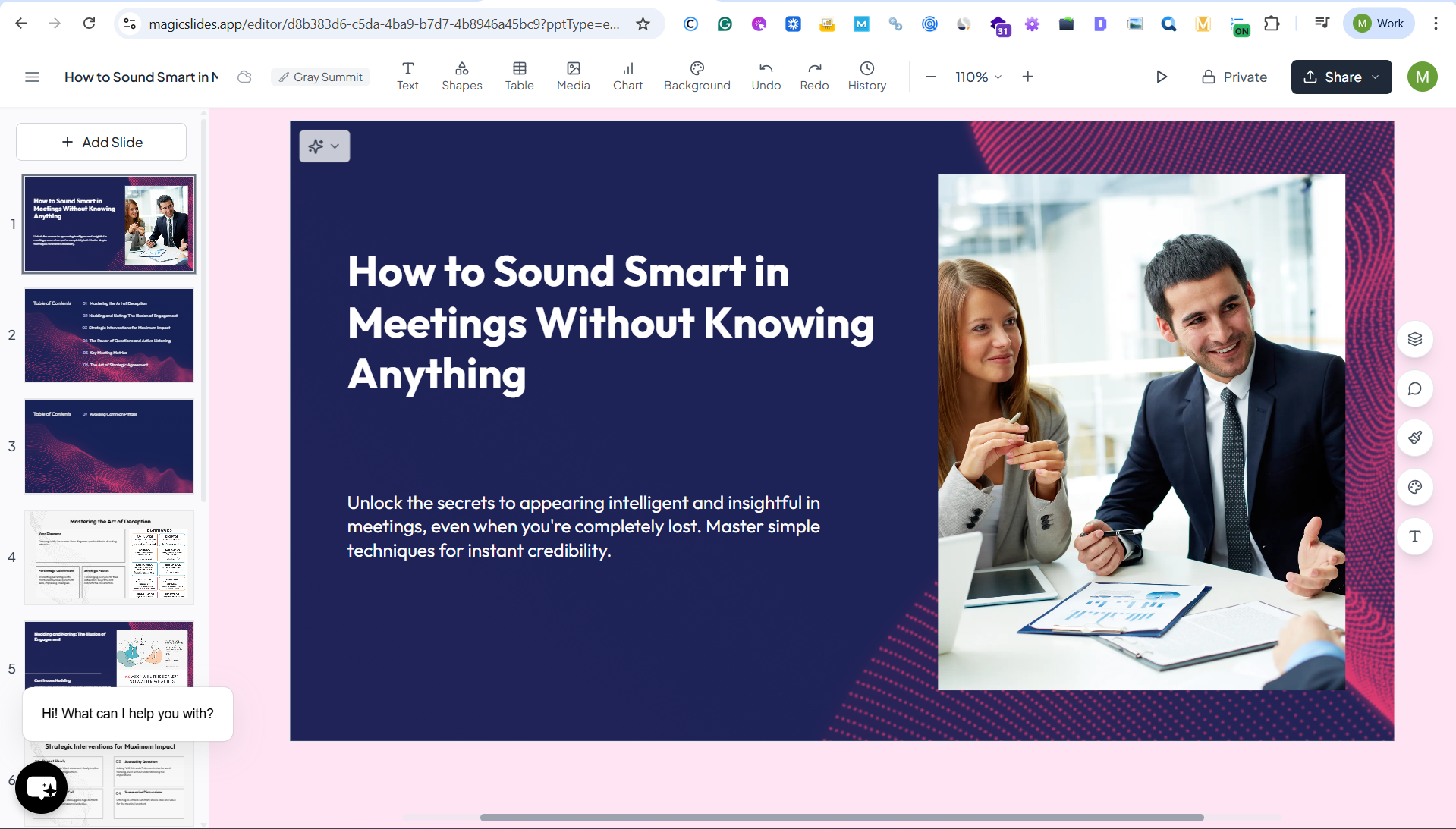Open the Media picker
The width and height of the screenshot is (1456, 829).
pyautogui.click(x=573, y=77)
